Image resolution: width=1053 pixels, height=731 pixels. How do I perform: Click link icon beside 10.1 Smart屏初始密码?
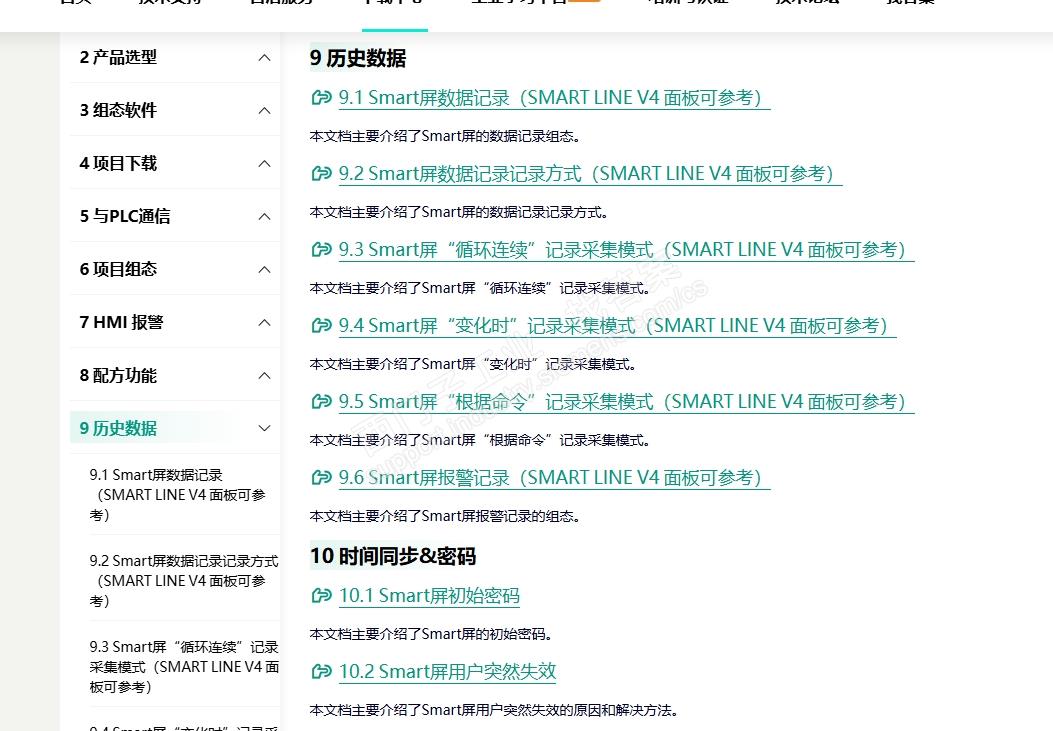322,595
